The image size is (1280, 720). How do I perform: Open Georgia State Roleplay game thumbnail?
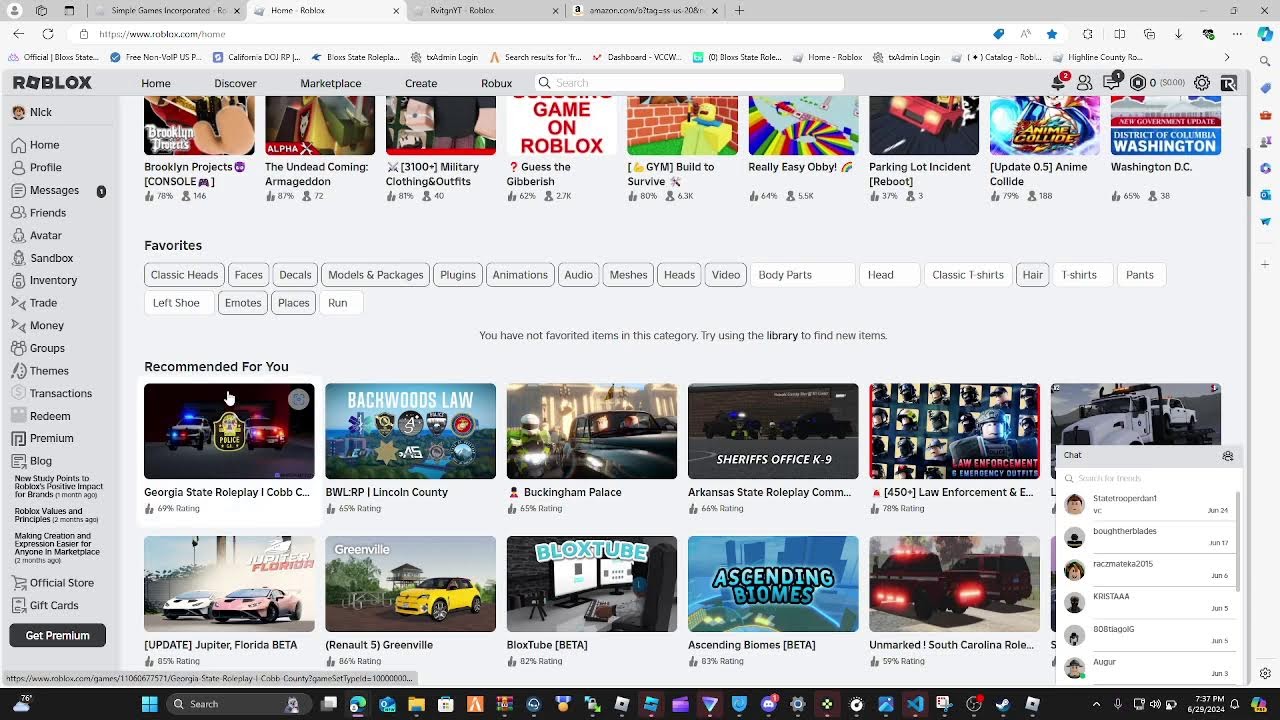tap(229, 431)
